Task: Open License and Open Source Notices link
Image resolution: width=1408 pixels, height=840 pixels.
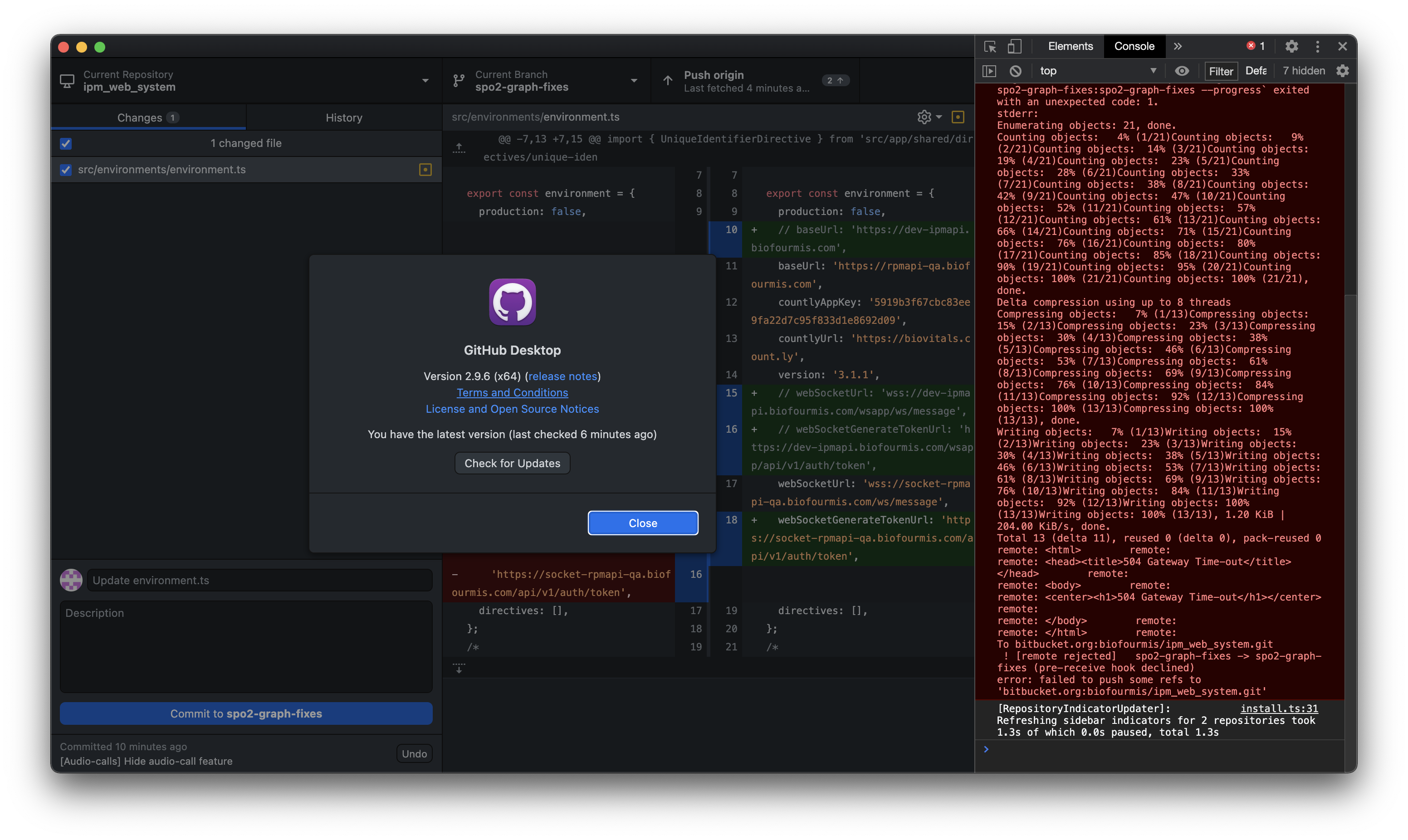Action: click(x=512, y=409)
